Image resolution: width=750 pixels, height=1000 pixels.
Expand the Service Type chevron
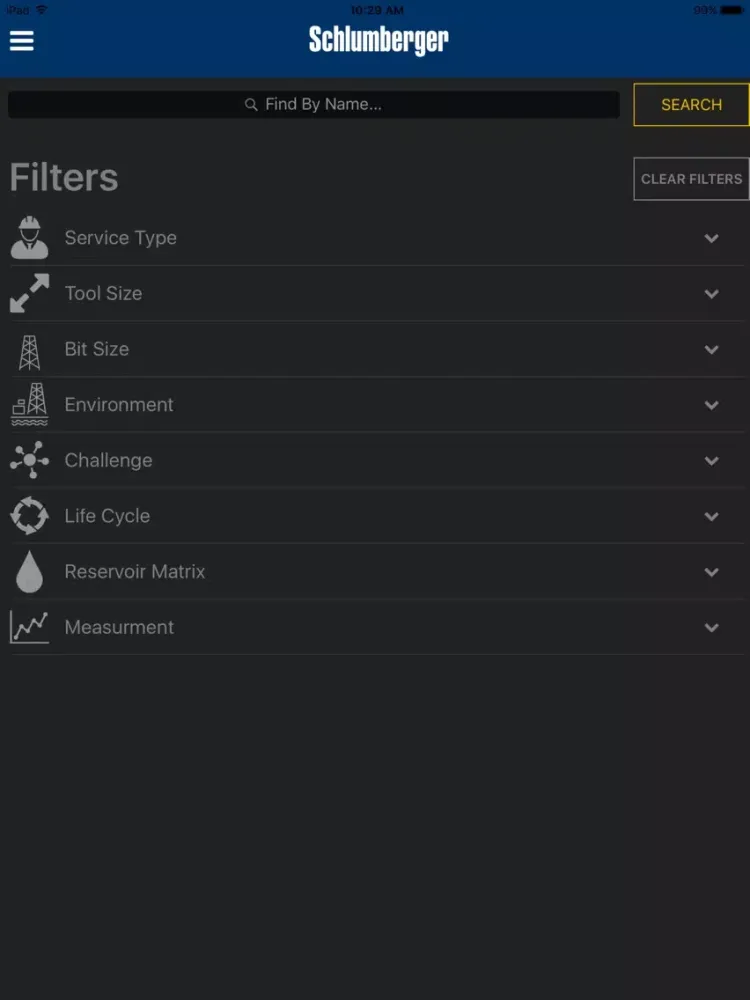click(x=711, y=238)
